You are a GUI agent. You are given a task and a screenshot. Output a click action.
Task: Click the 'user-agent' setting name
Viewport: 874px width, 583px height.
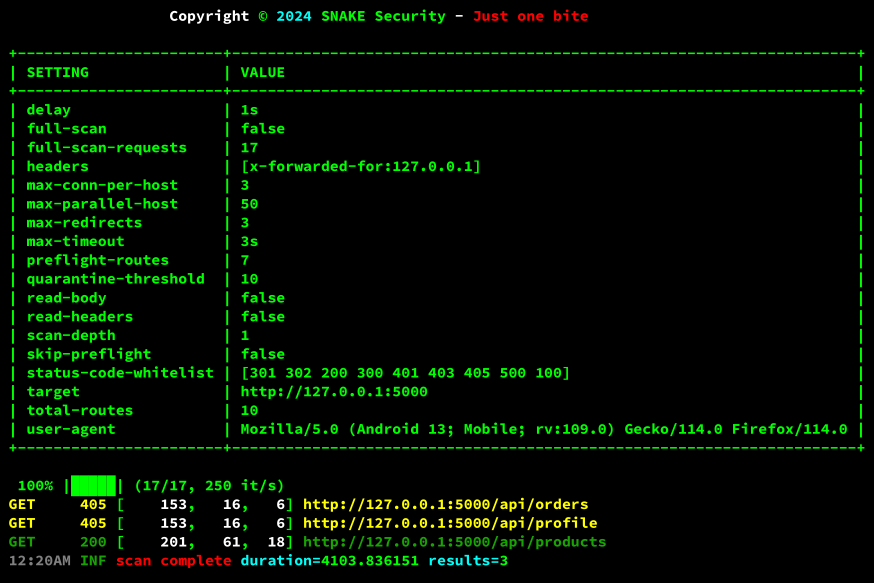coord(71,429)
